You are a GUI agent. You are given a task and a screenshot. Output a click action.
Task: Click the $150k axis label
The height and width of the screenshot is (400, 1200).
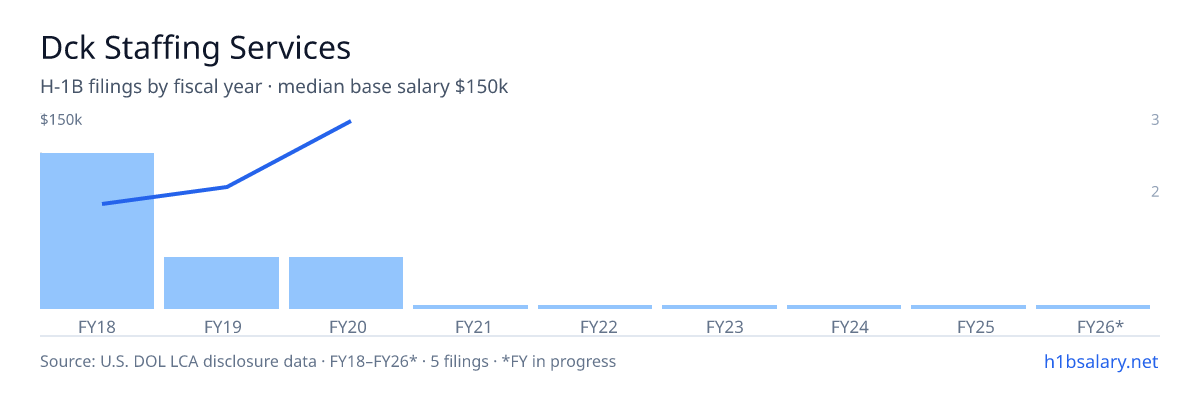click(61, 120)
